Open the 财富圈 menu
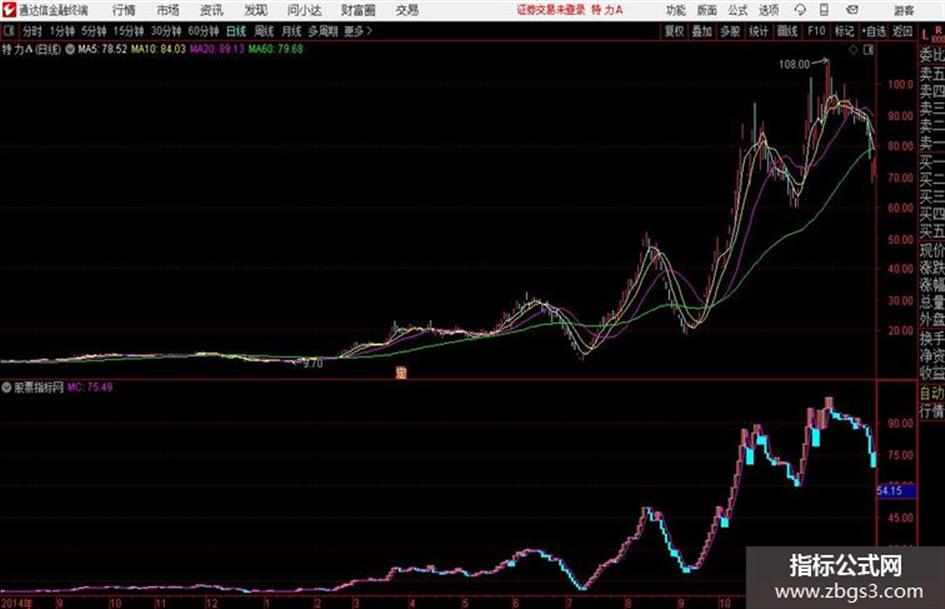Image resolution: width=945 pixels, height=609 pixels. click(358, 10)
